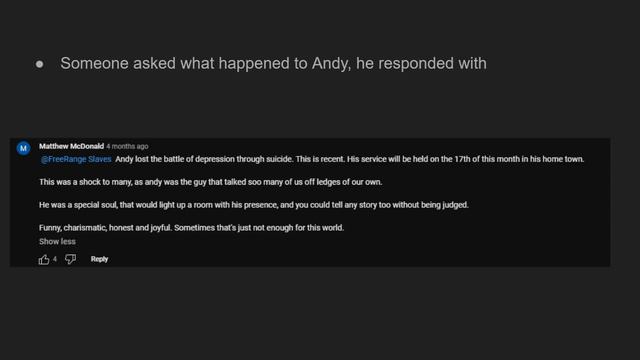
Task: Dislike the comment with thumbs down icon
Action: pyautogui.click(x=70, y=259)
